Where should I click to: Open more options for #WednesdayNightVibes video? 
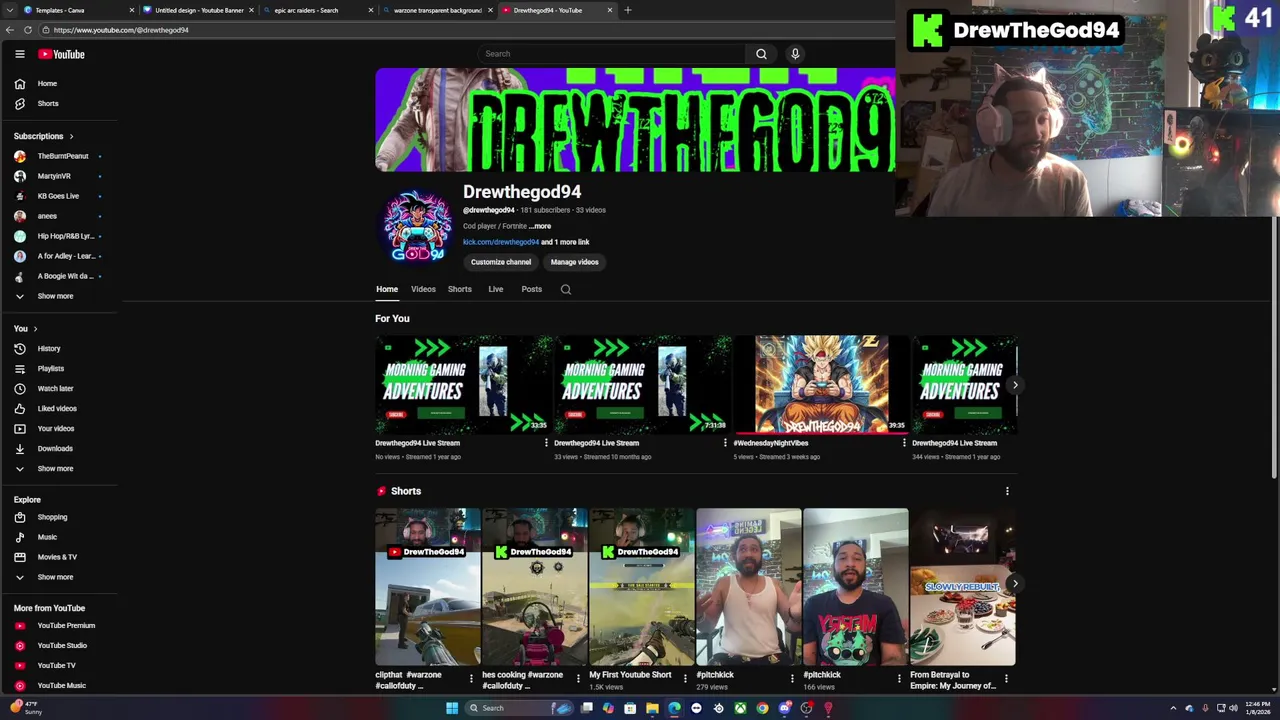pyautogui.click(x=904, y=443)
